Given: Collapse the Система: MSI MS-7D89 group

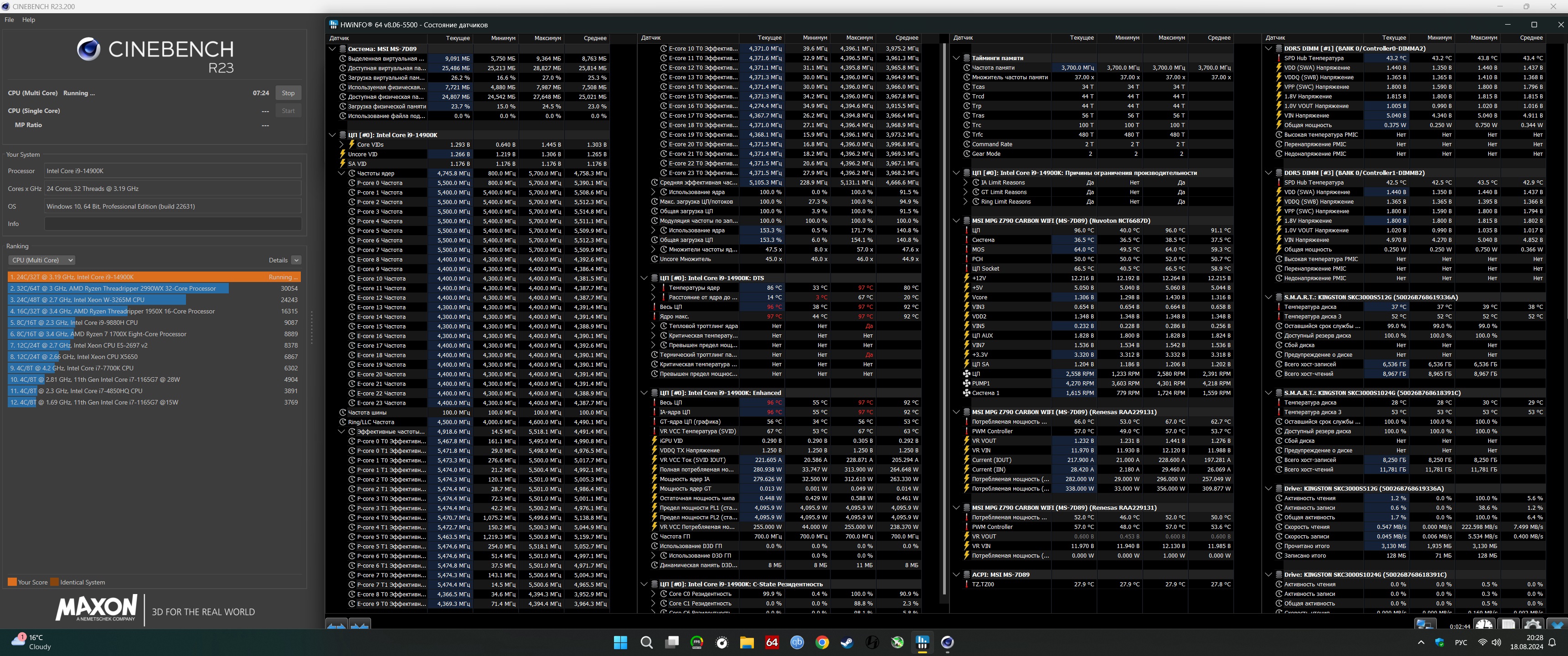Looking at the screenshot, I should pyautogui.click(x=332, y=49).
